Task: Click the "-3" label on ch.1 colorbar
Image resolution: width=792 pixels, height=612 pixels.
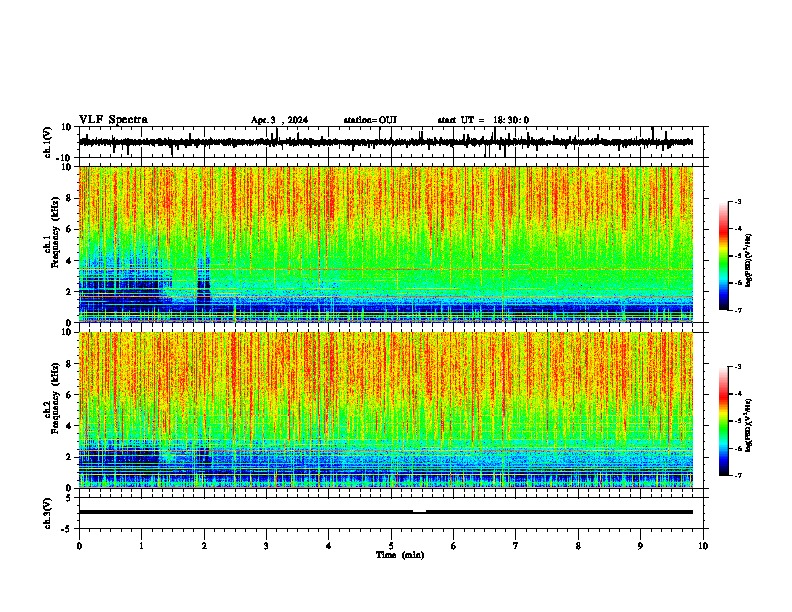Action: 737,201
